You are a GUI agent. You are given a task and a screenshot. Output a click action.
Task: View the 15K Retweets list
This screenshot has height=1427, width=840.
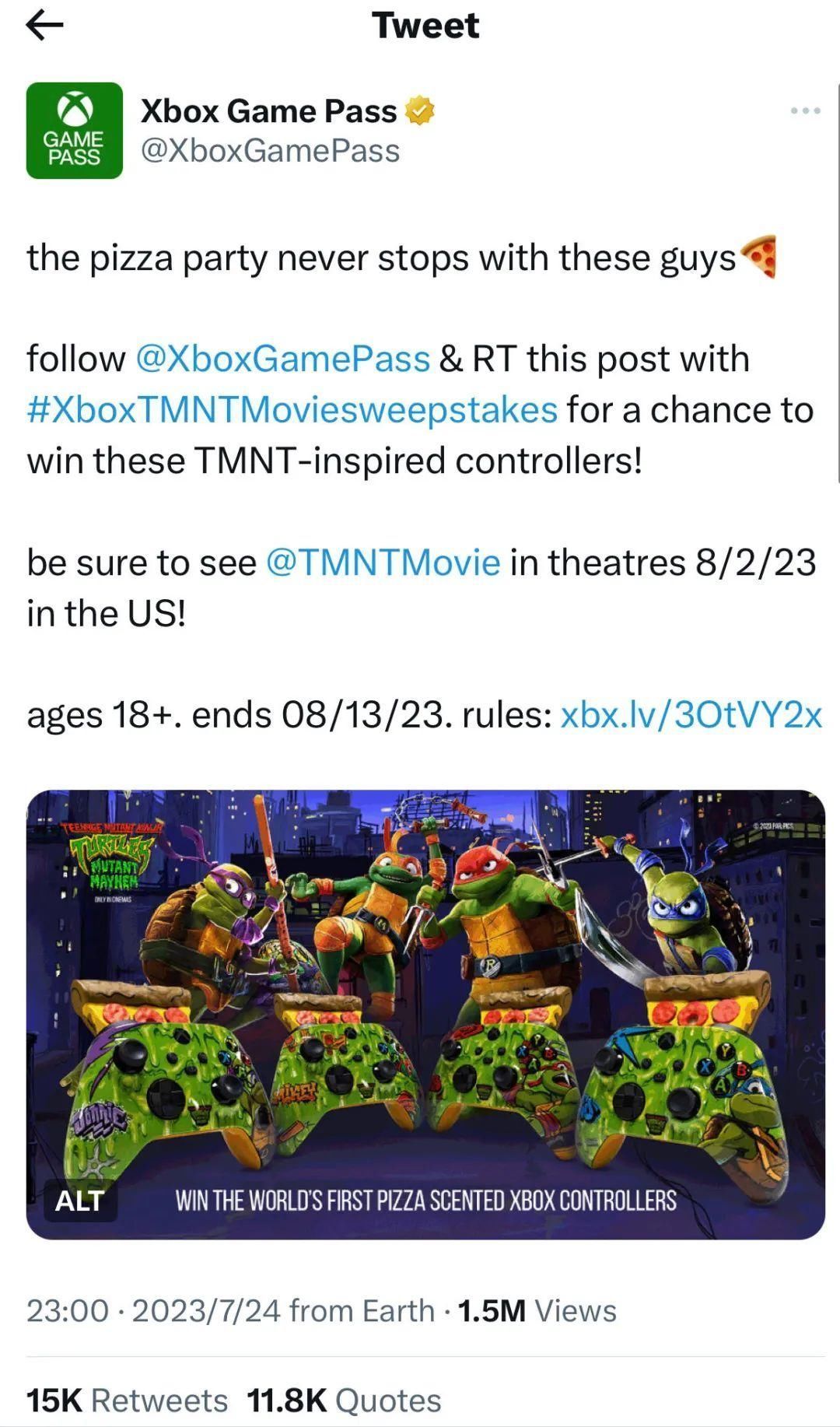127,1401
